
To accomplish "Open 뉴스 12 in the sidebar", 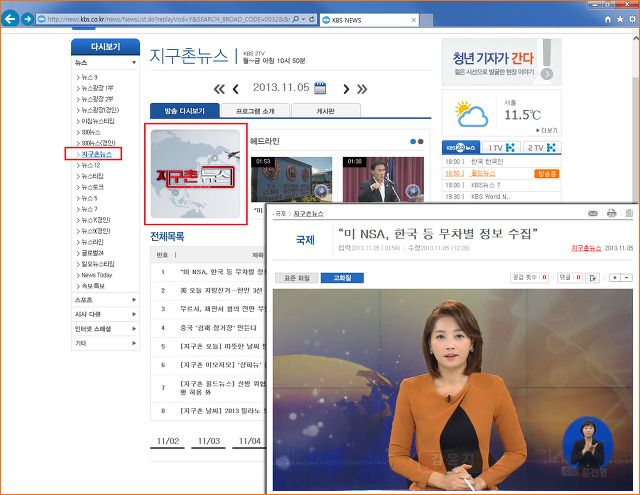I will tap(91, 165).
